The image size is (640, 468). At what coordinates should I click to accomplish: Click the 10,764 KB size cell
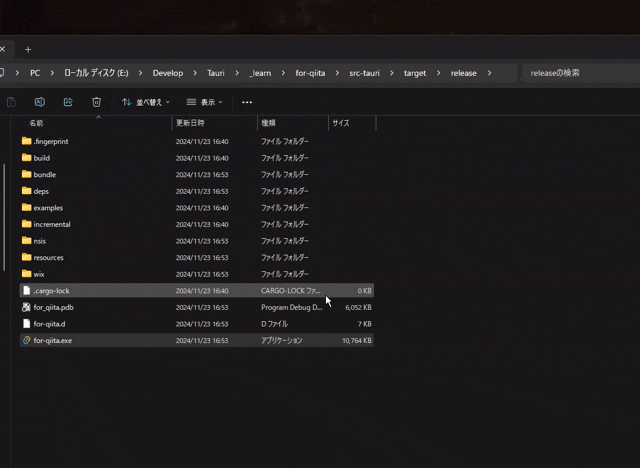[x=357, y=340]
